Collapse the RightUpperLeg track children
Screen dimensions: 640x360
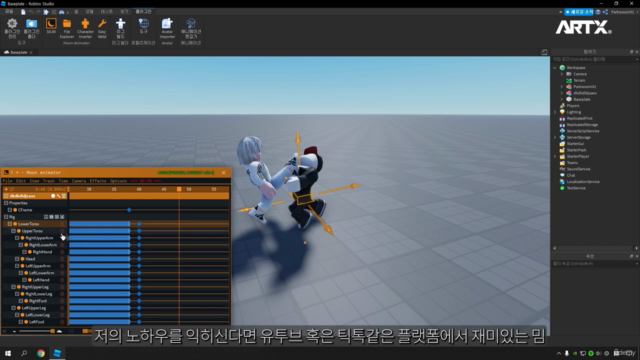(13, 287)
